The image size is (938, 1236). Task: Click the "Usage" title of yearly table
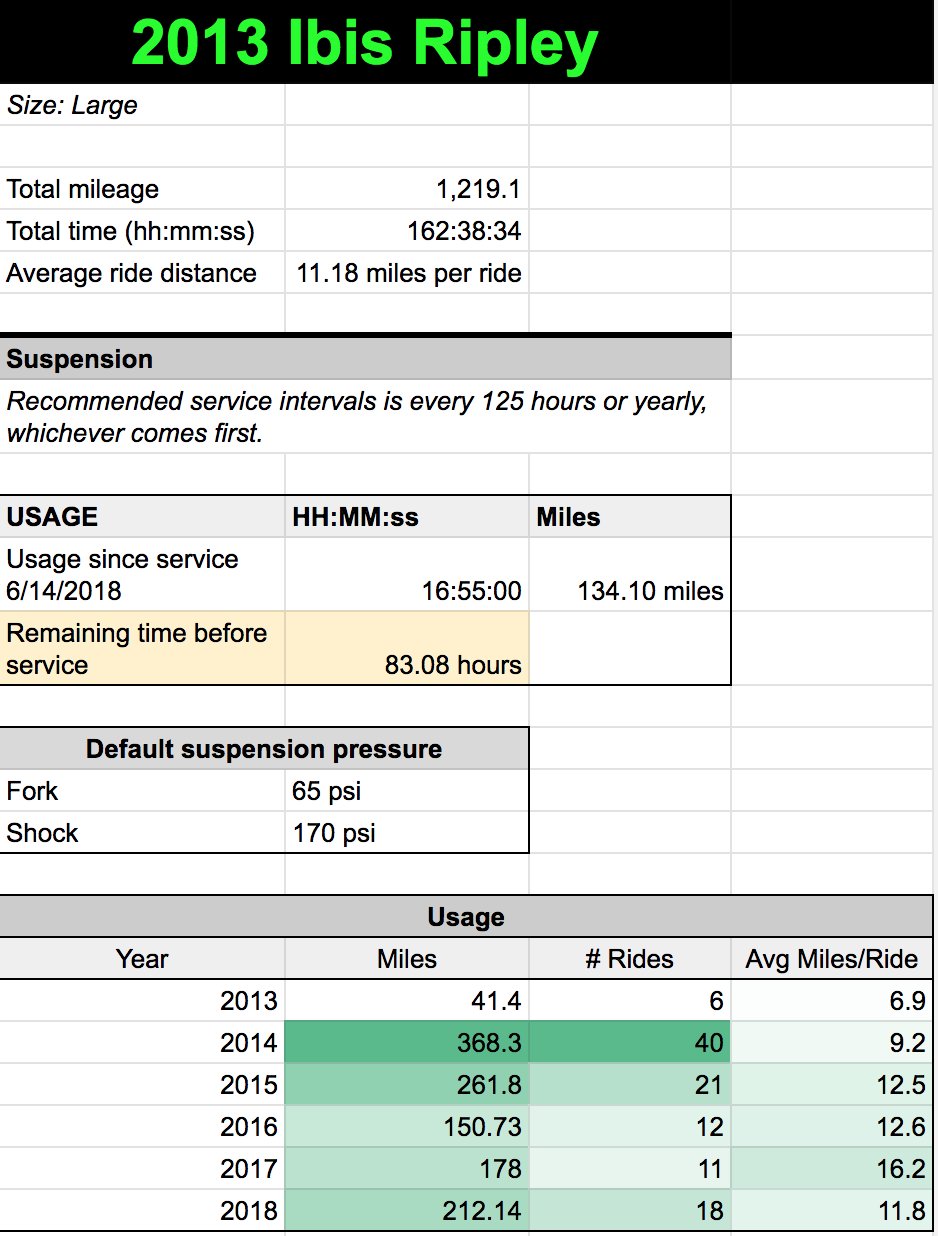[x=466, y=917]
